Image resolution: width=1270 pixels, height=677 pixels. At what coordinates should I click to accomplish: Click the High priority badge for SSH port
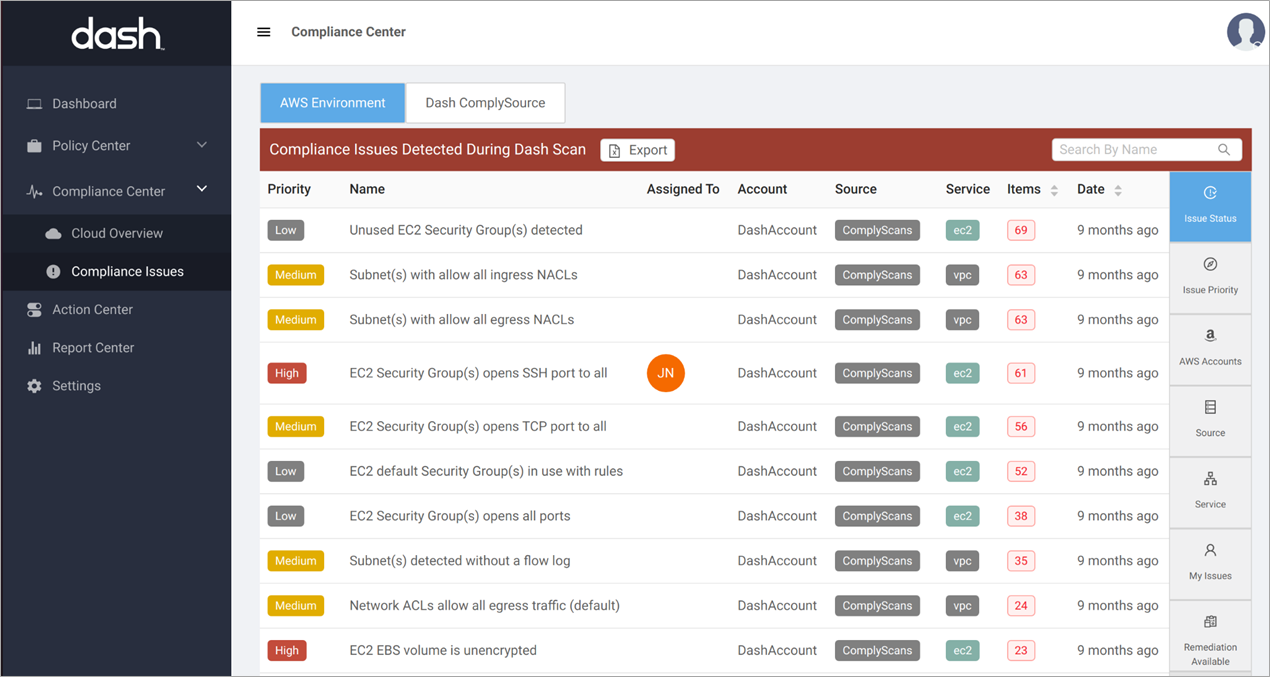pos(287,373)
